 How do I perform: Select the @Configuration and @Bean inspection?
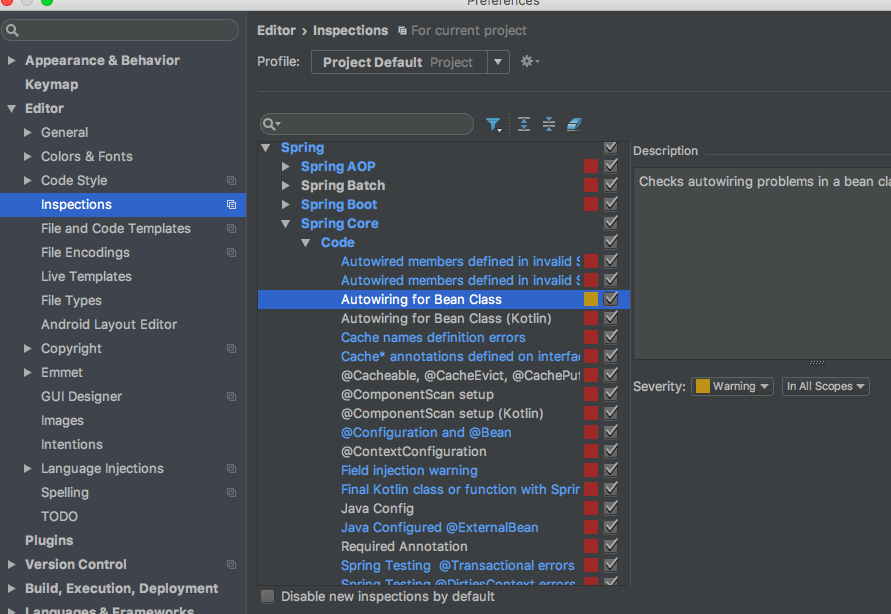tap(426, 432)
